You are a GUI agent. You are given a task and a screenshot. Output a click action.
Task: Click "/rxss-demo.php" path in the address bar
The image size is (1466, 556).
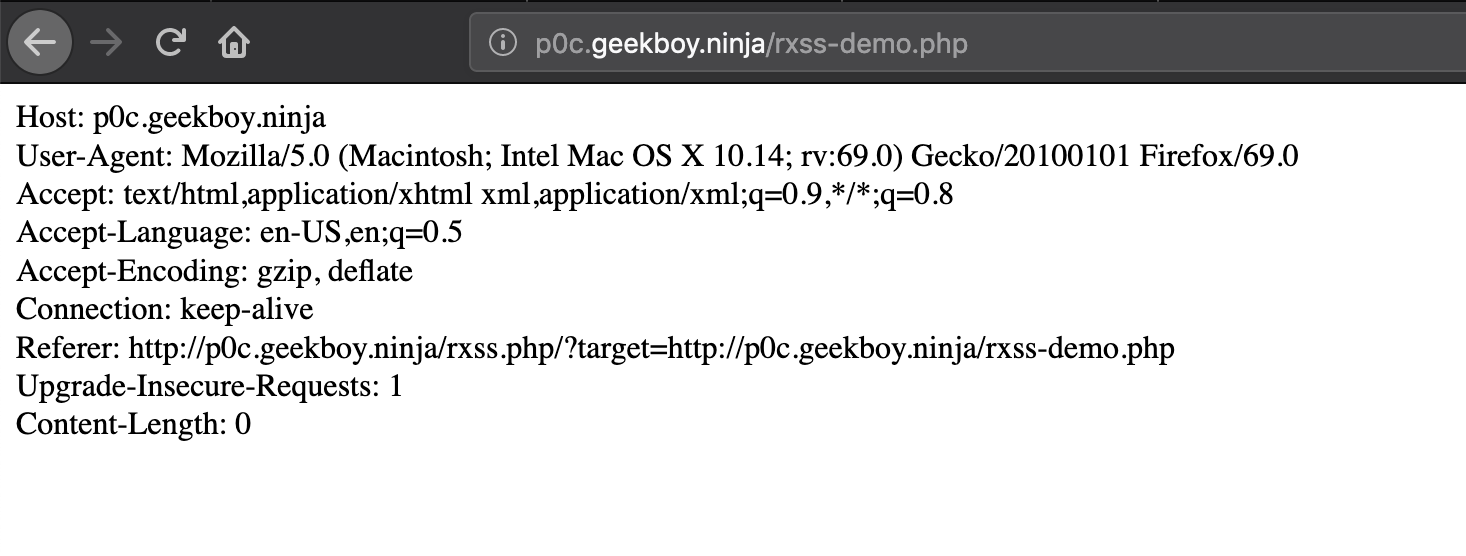[866, 44]
